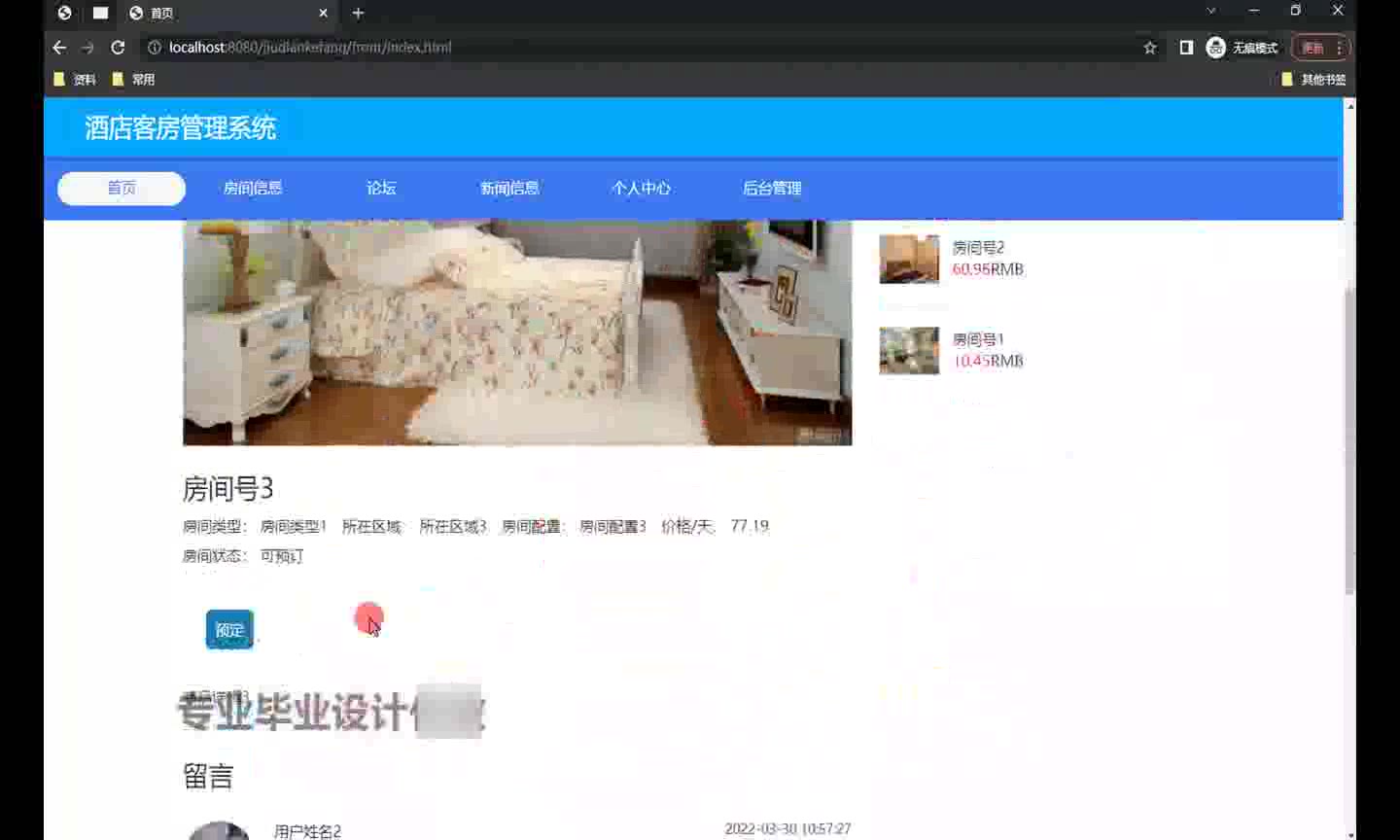Open the 资料 bookmarks folder

(75, 80)
